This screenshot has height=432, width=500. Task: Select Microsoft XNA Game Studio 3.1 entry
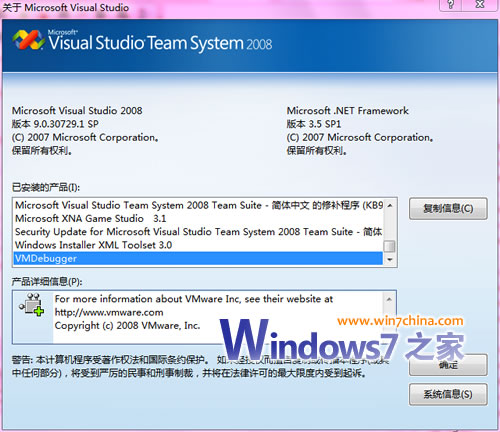(198, 219)
